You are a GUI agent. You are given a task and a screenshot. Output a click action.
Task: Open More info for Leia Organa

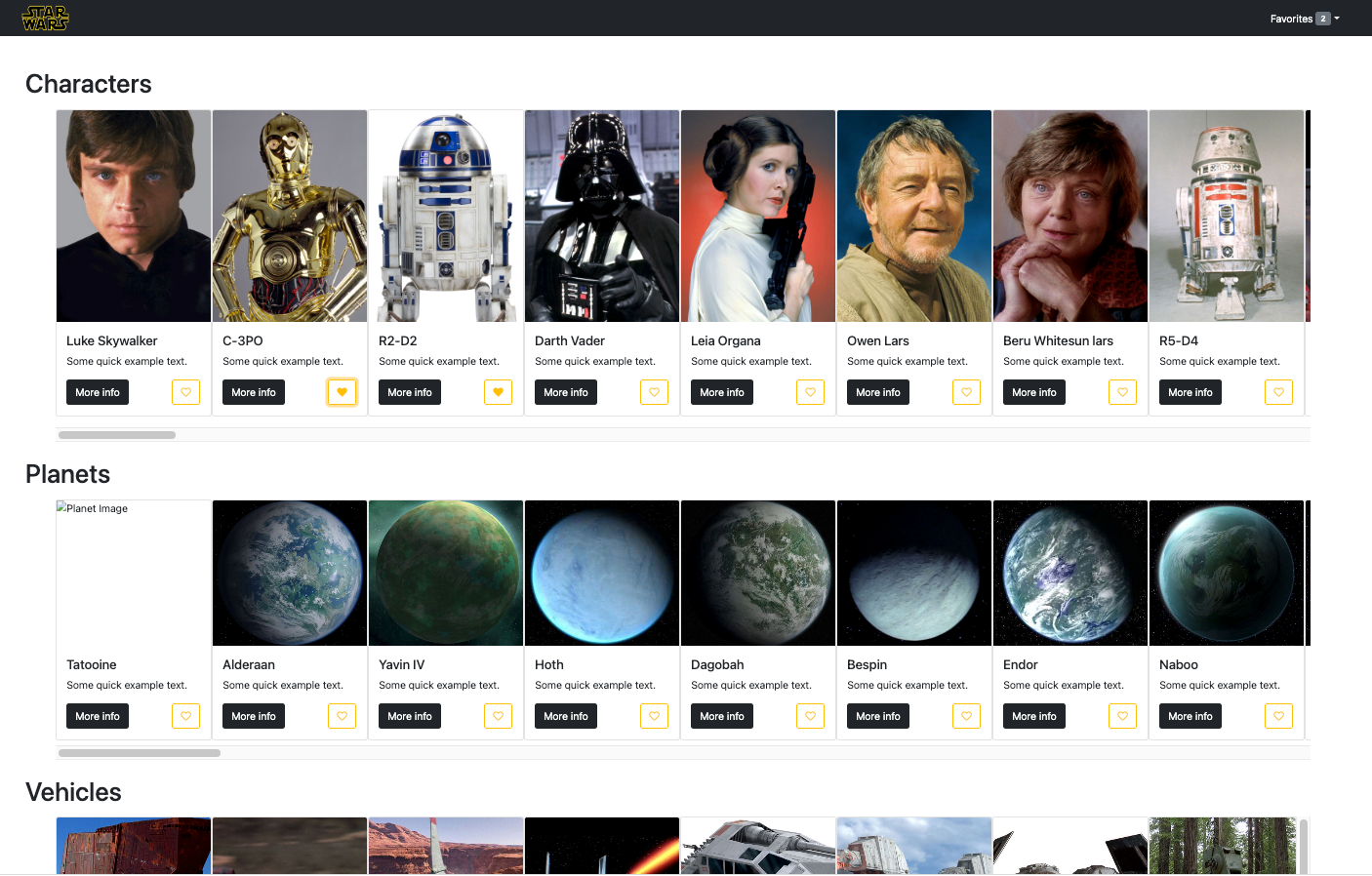(722, 392)
